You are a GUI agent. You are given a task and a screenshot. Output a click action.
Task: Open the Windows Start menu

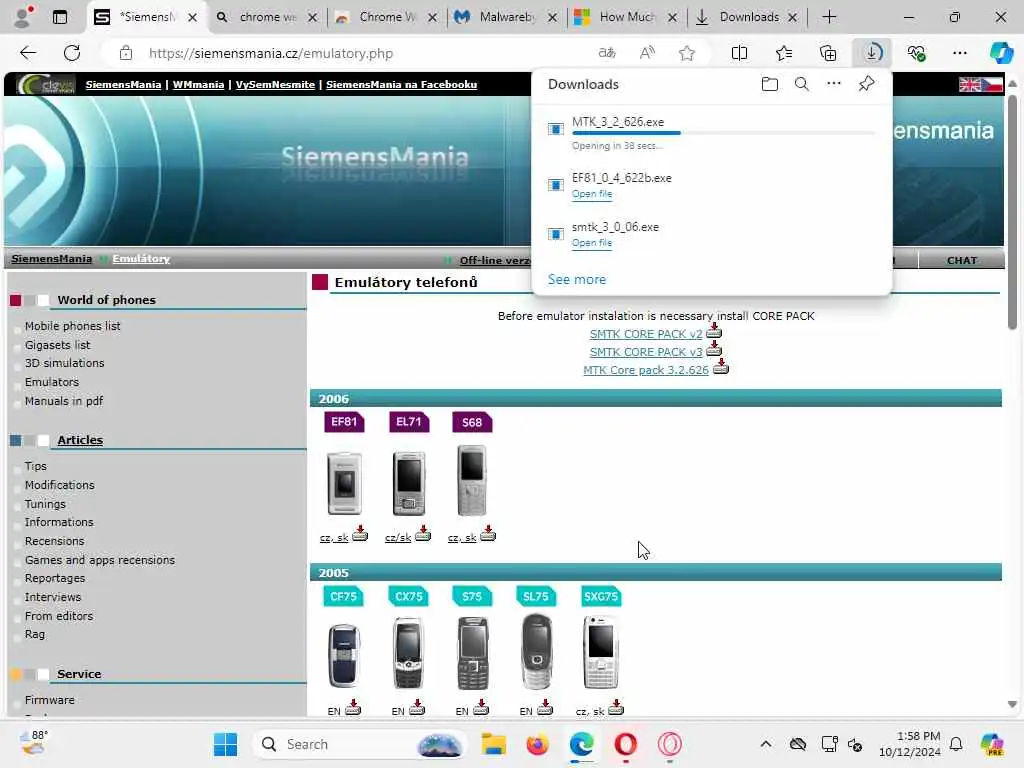tap(225, 744)
